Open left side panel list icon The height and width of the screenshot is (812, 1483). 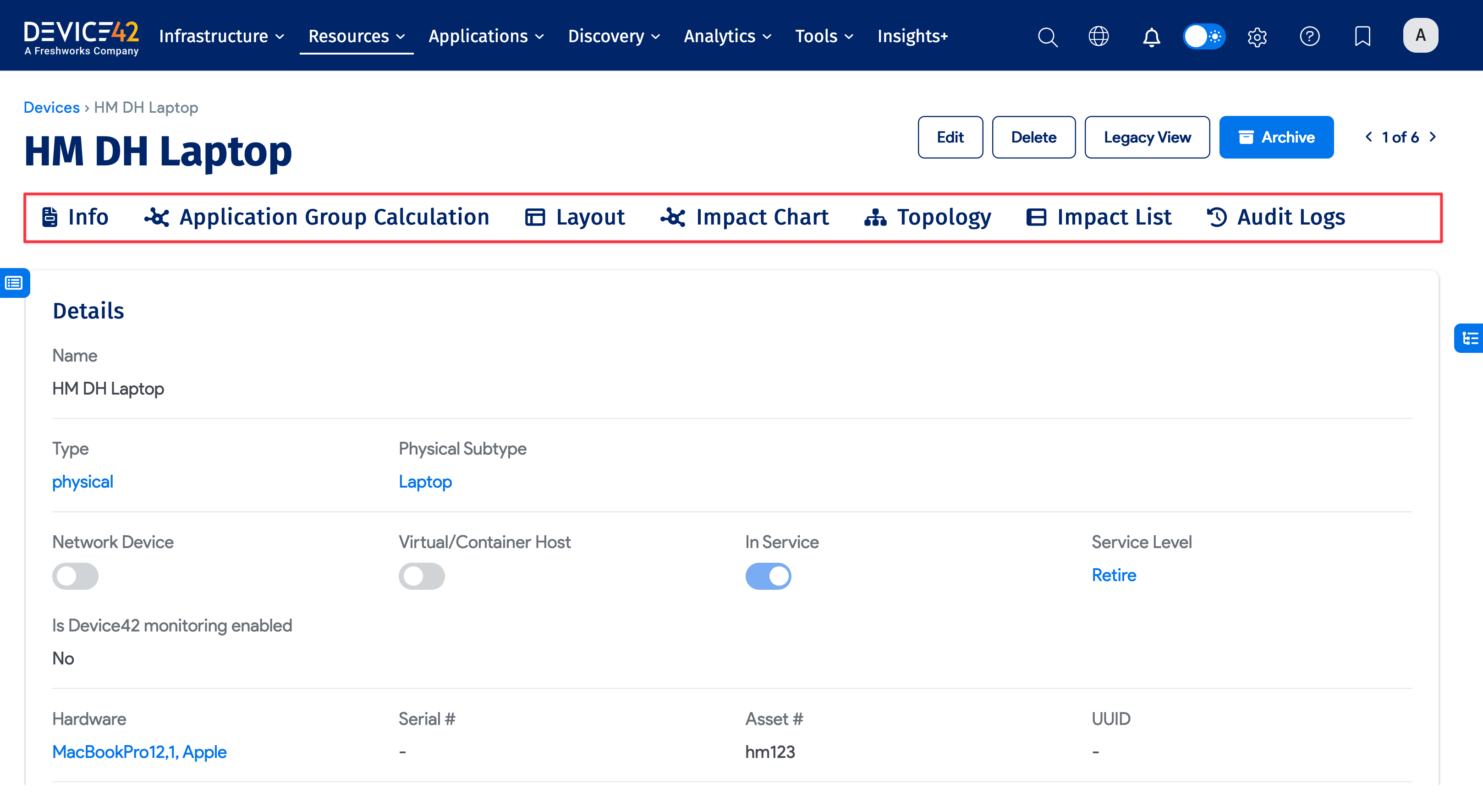14,283
